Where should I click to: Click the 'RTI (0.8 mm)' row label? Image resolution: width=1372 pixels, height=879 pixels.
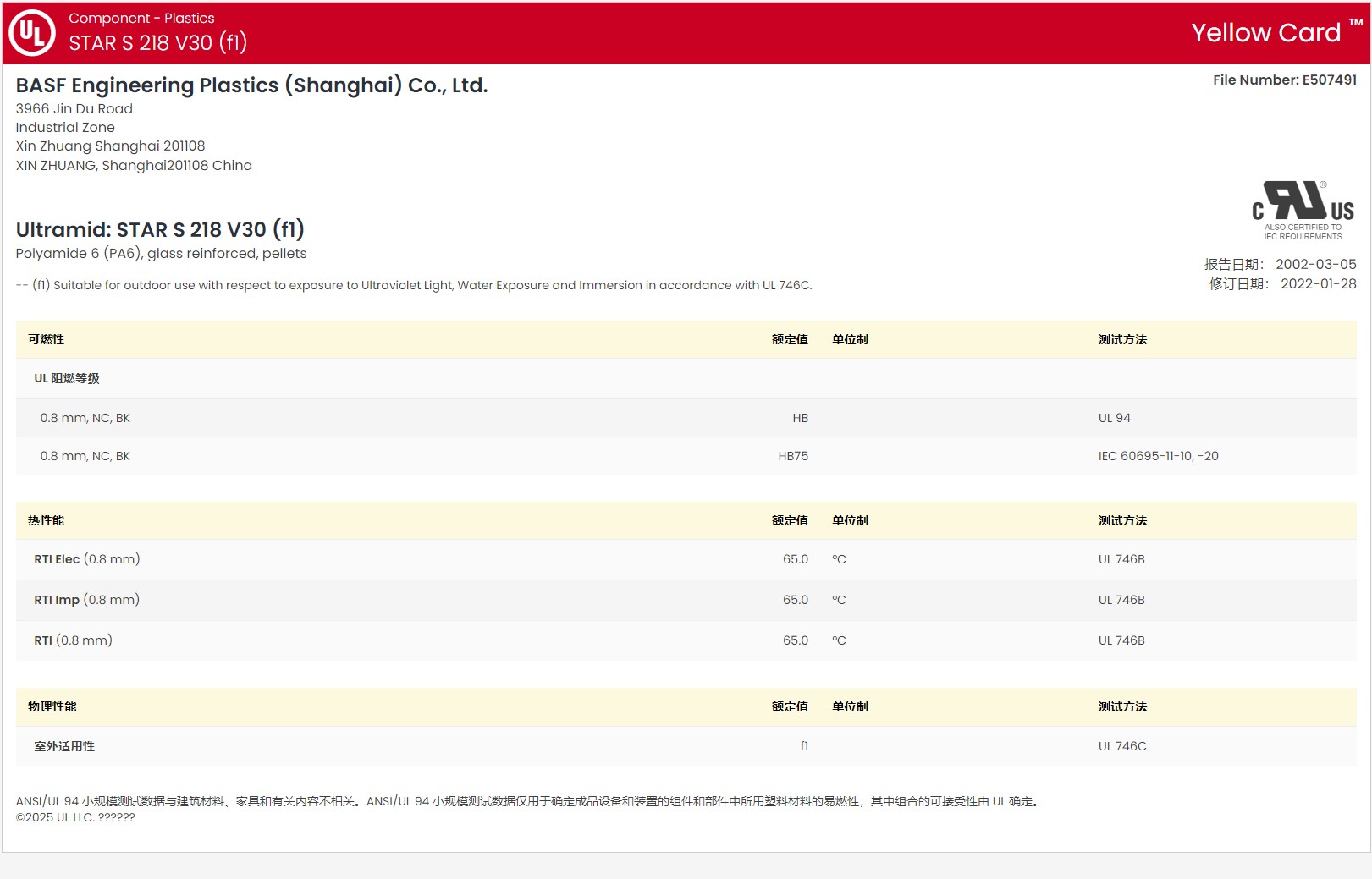coord(73,640)
